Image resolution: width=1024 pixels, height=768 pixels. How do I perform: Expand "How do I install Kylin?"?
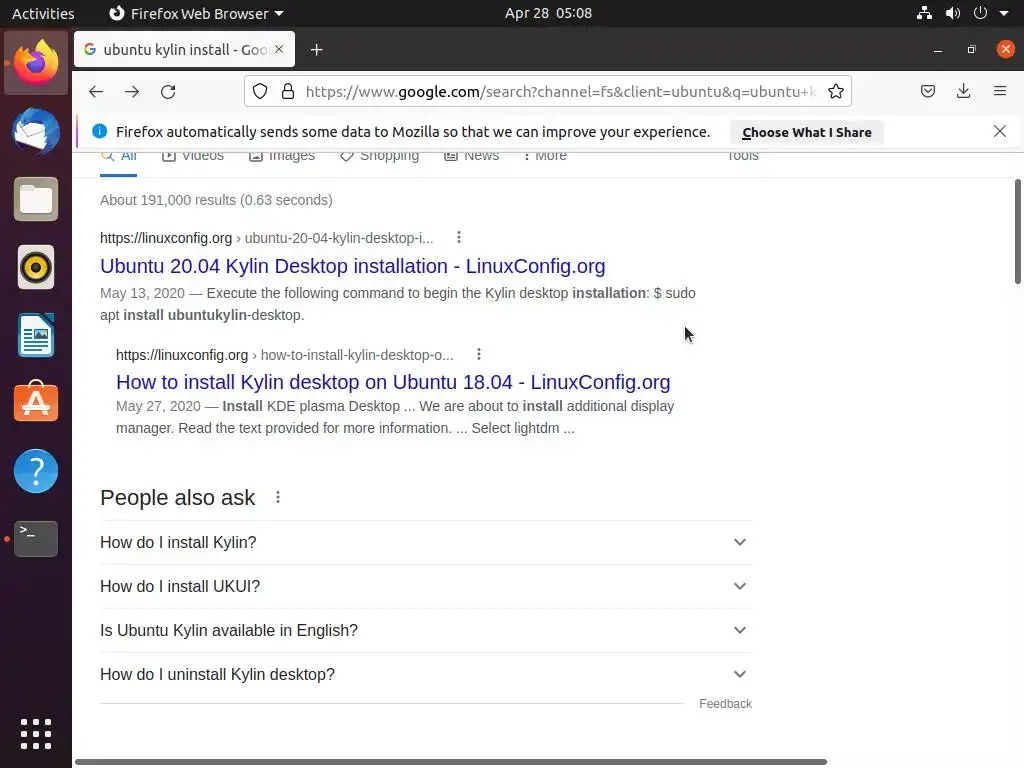tap(426, 542)
